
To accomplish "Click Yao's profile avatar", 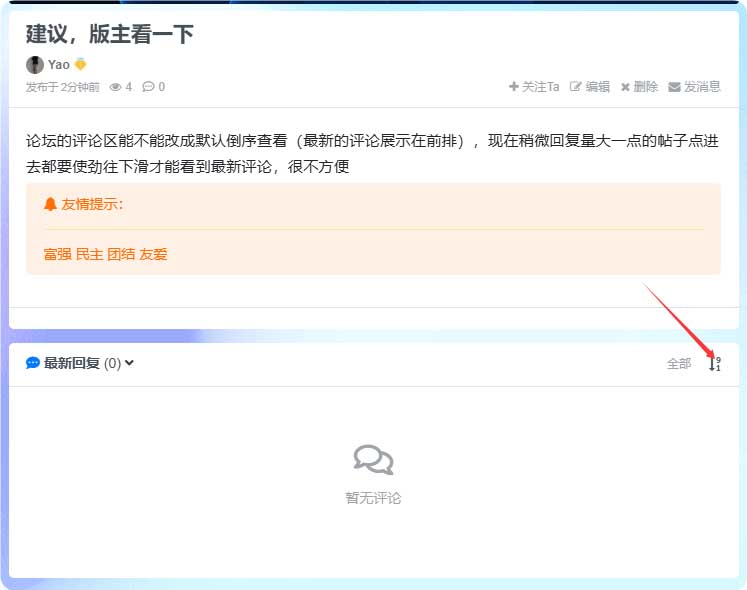I will coord(35,65).
